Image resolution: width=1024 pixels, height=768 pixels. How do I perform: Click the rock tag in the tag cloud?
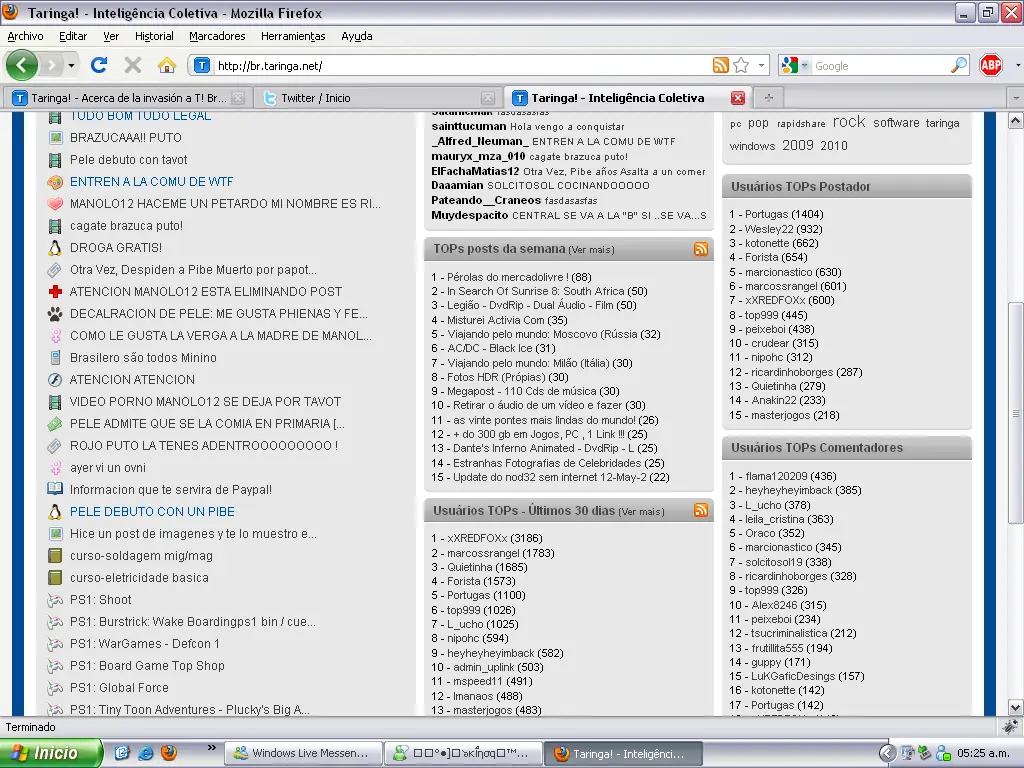(849, 121)
